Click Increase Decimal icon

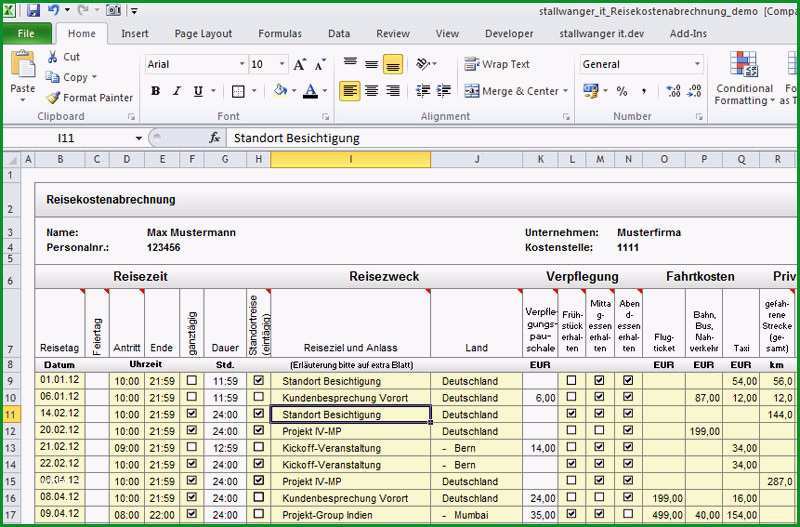tap(673, 91)
